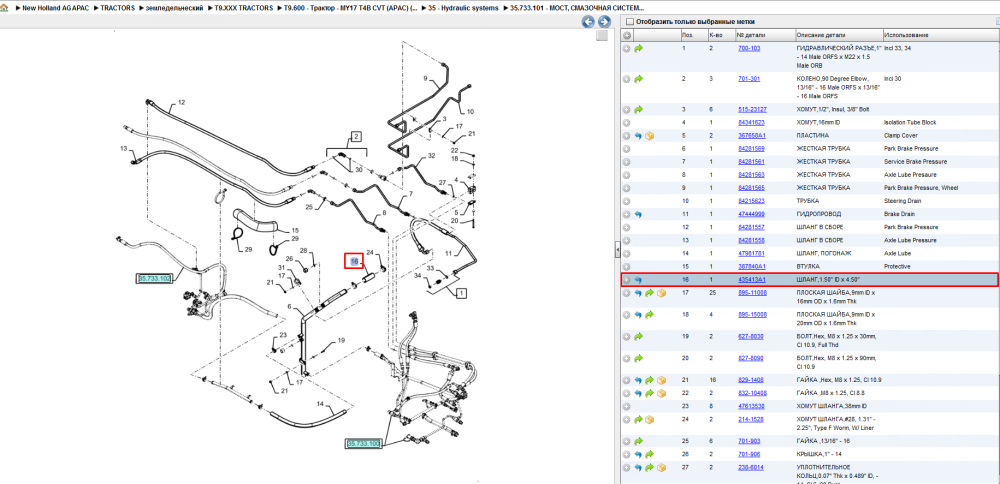The image size is (1000, 484).
Task: Click the plus icon for row 84341623
Action: [x=627, y=122]
